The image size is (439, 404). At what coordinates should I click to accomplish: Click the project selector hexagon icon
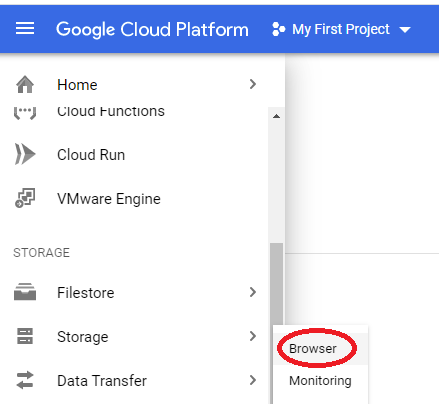278,29
